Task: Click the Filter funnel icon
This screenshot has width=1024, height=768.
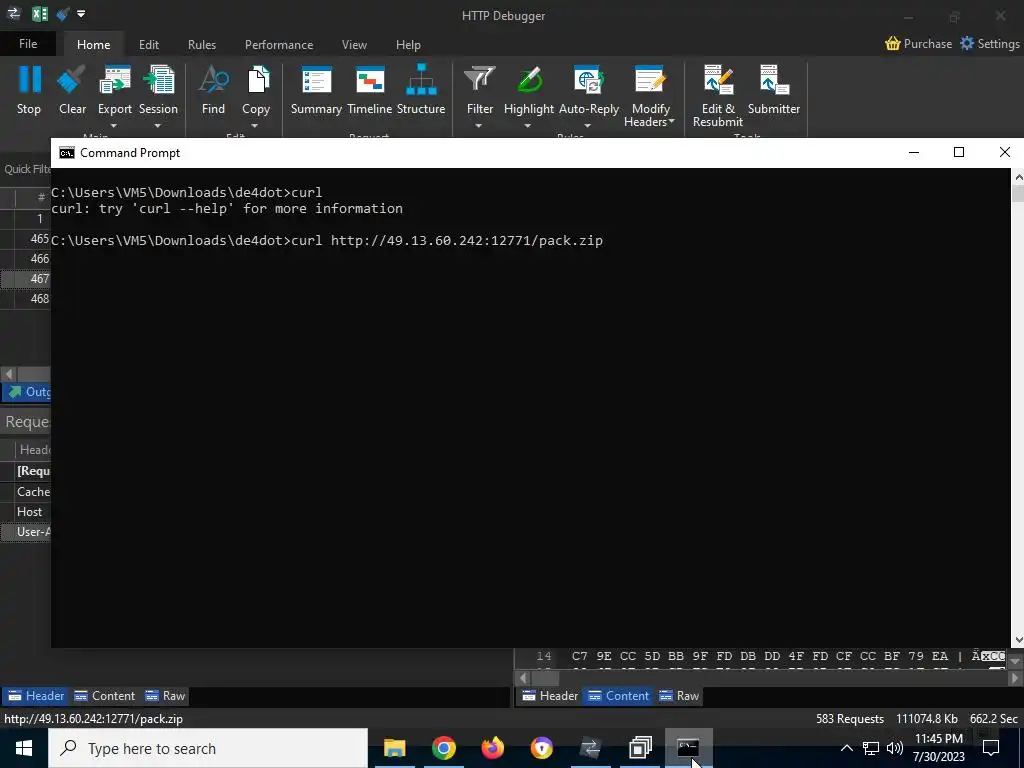Action: pyautogui.click(x=480, y=80)
